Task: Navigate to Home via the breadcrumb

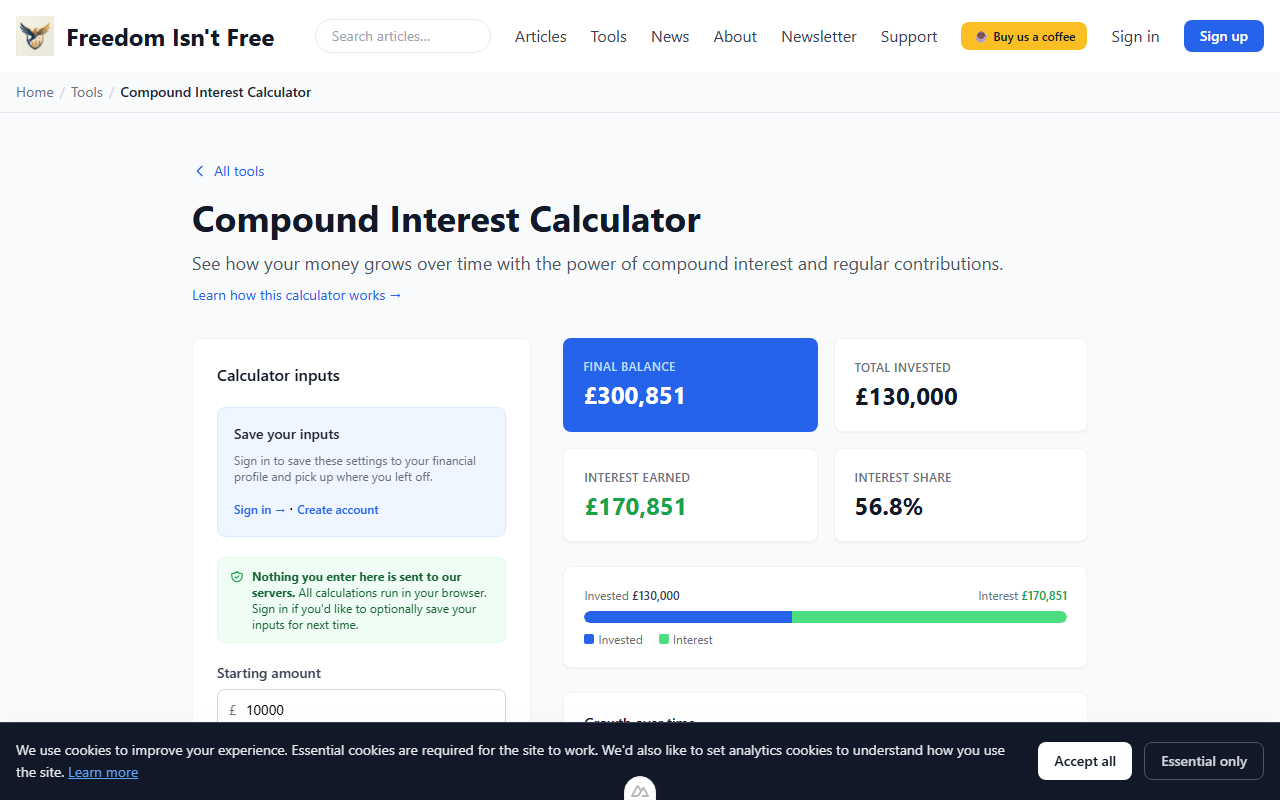Action: coord(34,91)
